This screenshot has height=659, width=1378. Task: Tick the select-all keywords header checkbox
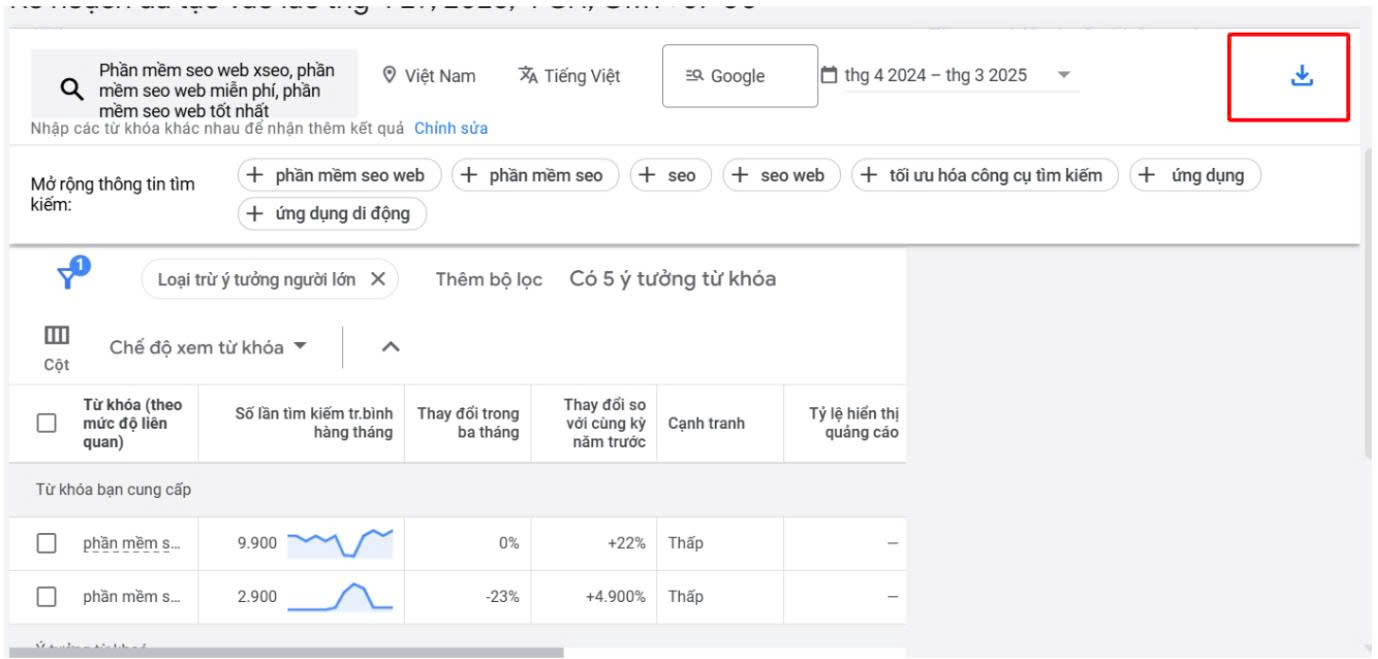[x=46, y=423]
